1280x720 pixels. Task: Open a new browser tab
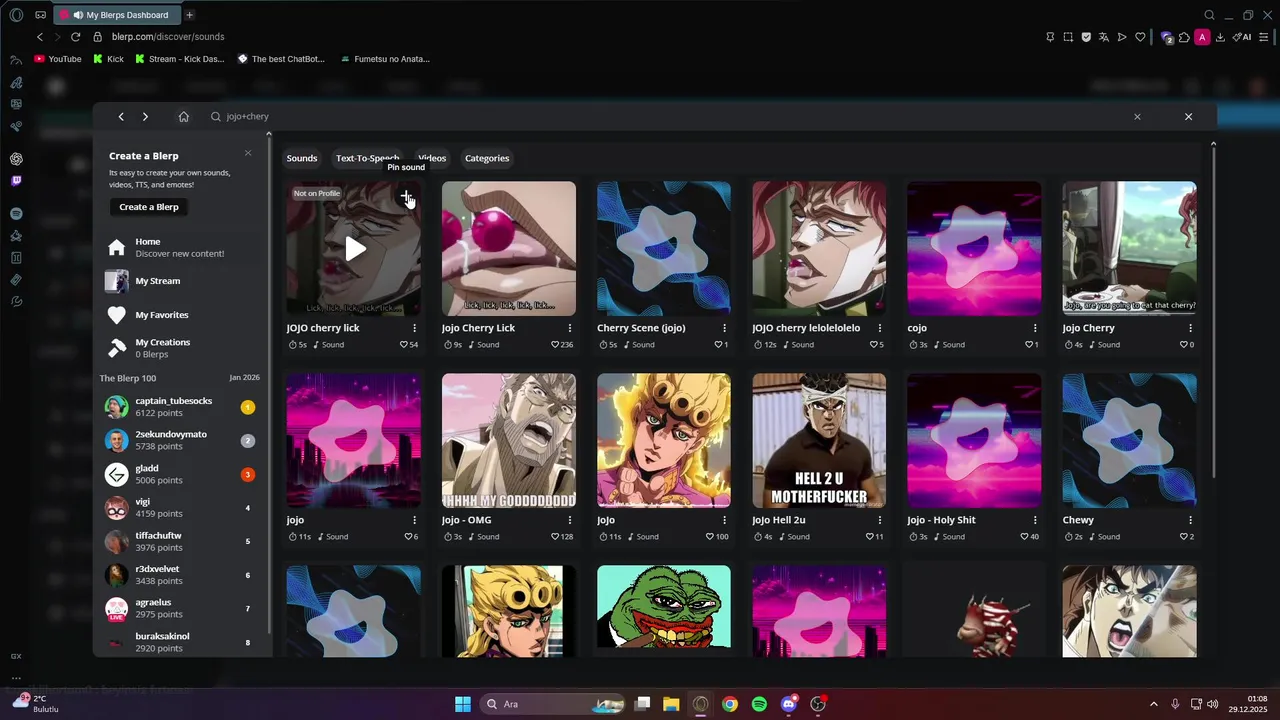click(x=190, y=15)
